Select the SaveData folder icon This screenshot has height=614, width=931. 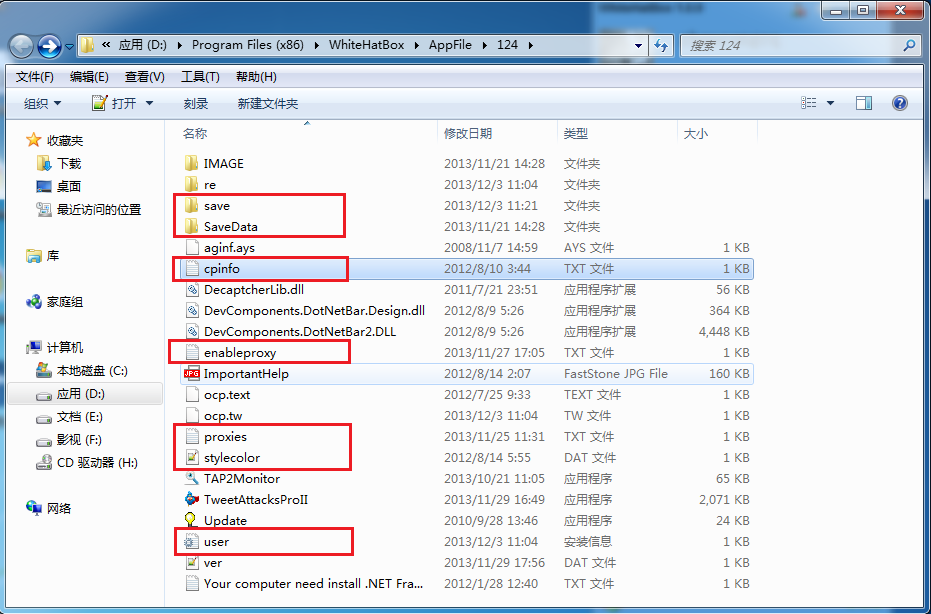pyautogui.click(x=192, y=226)
